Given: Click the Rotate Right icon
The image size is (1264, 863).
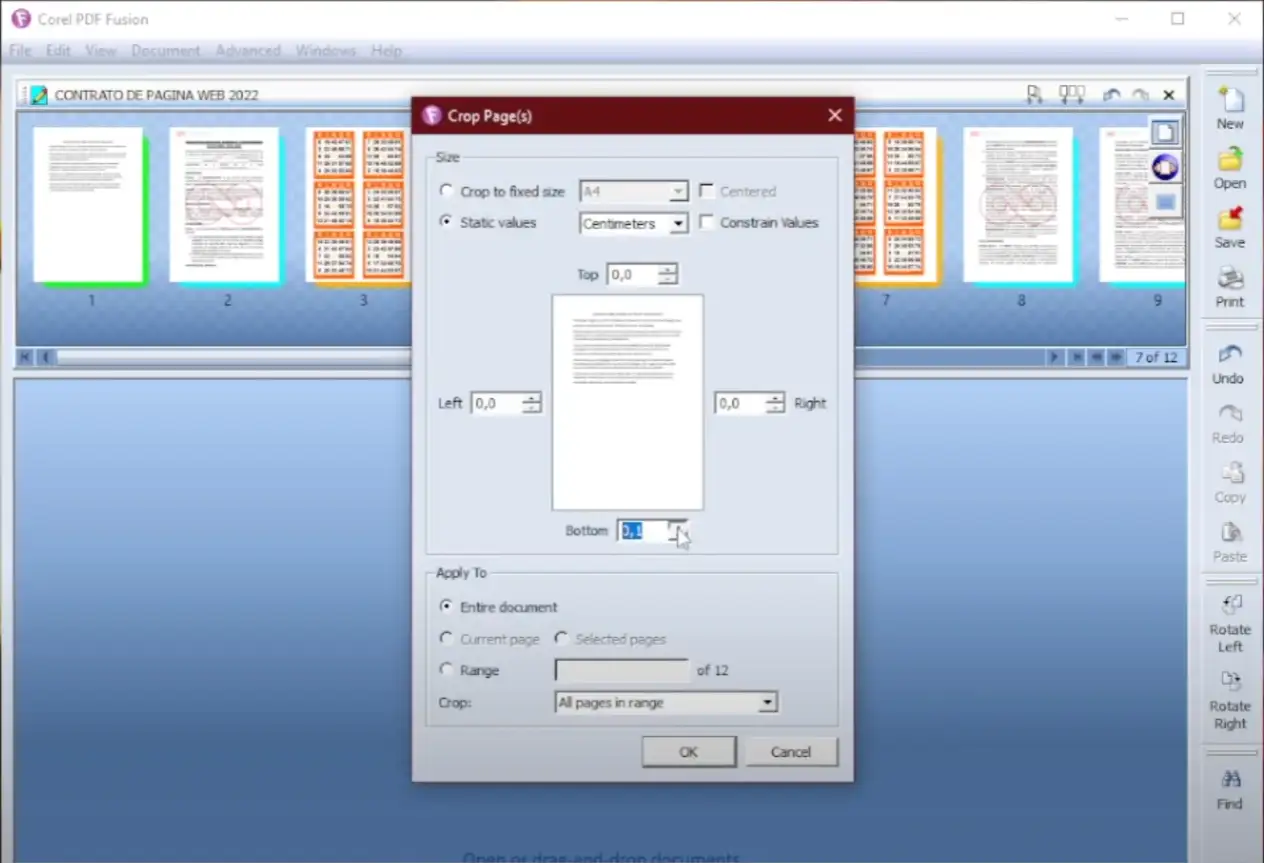Looking at the screenshot, I should (x=1229, y=683).
